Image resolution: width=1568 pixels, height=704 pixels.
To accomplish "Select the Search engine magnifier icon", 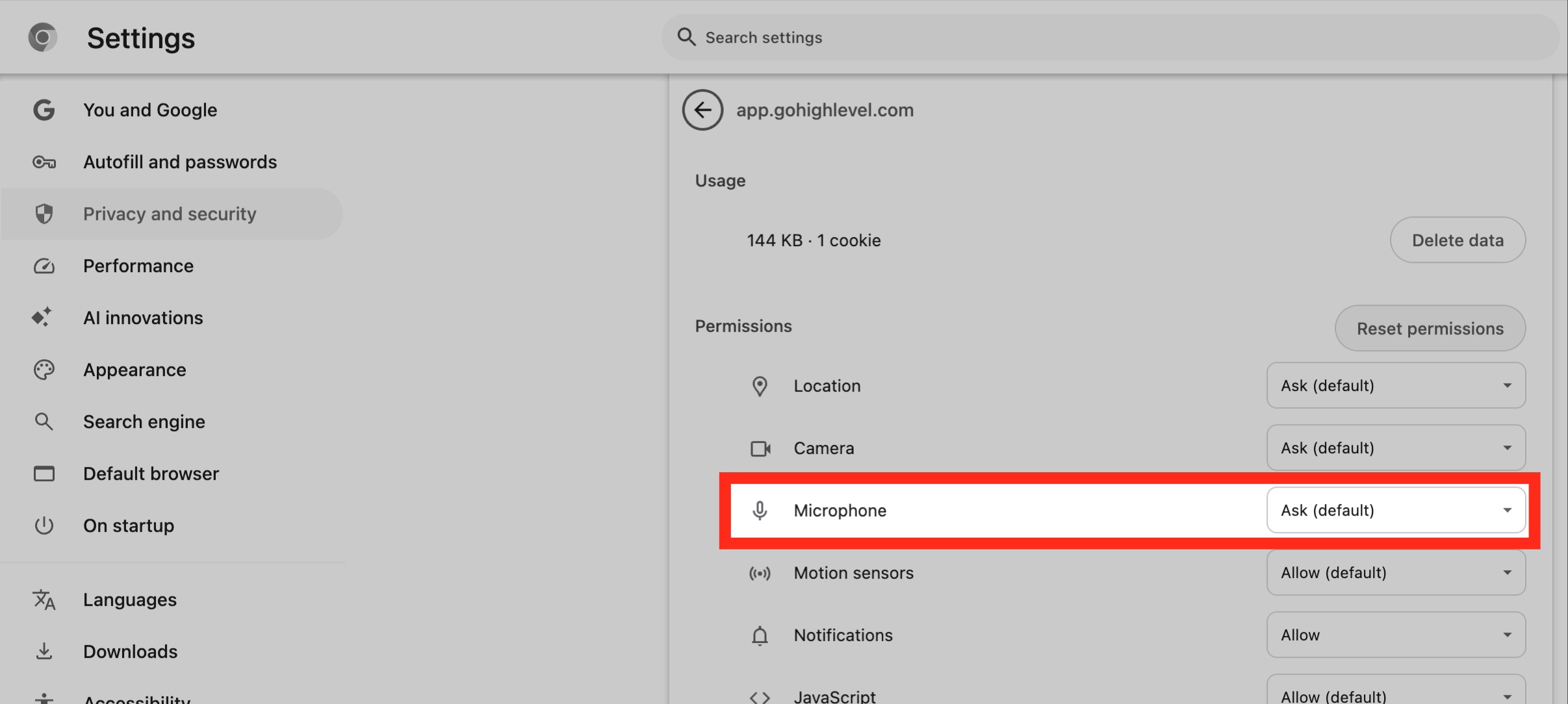I will pyautogui.click(x=43, y=421).
